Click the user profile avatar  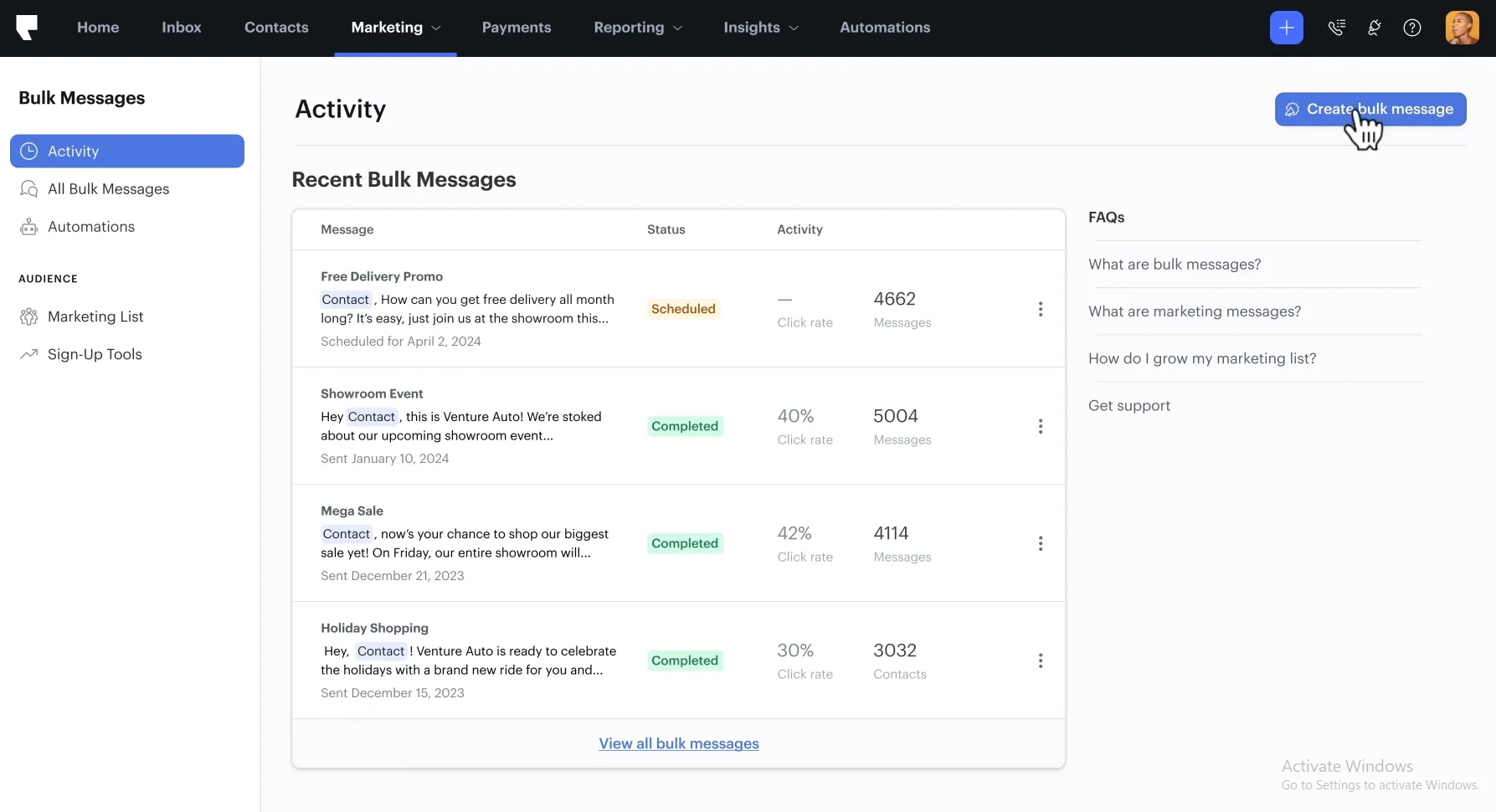1462,28
